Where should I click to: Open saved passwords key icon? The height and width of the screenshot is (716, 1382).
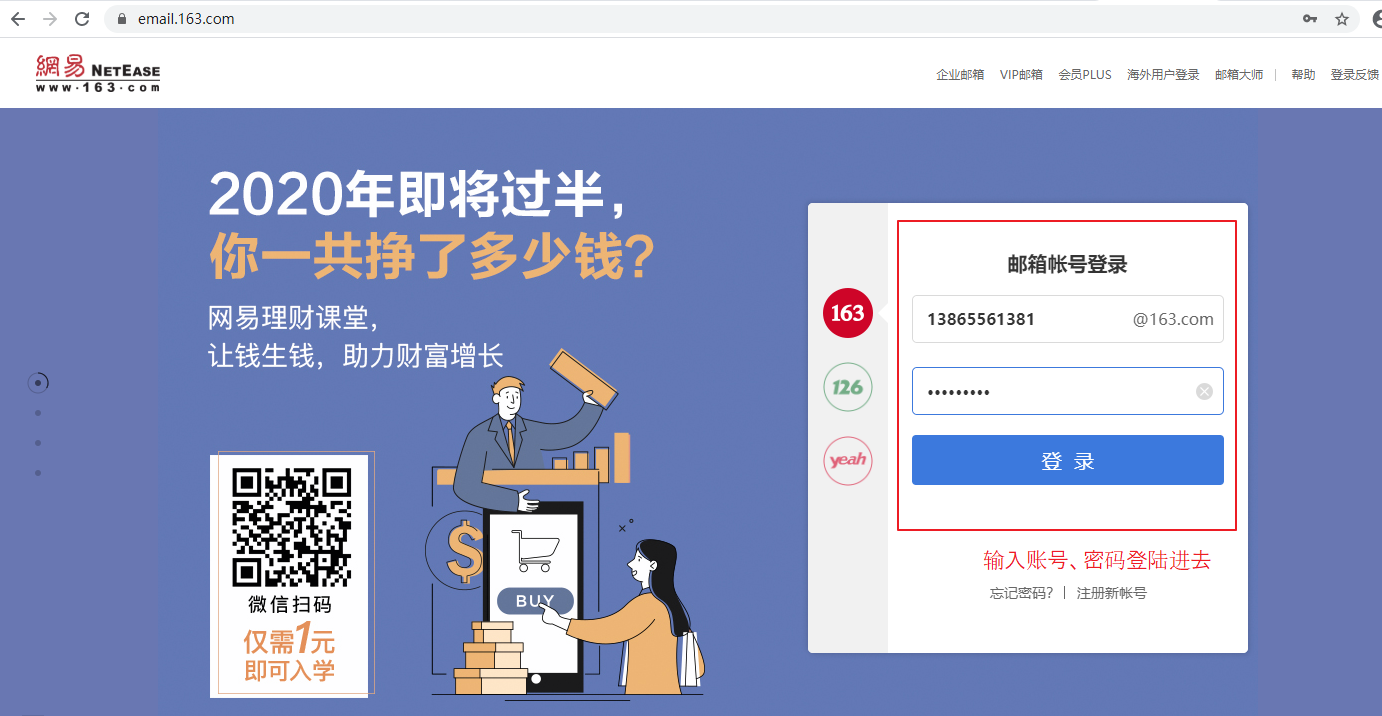[x=1310, y=19]
